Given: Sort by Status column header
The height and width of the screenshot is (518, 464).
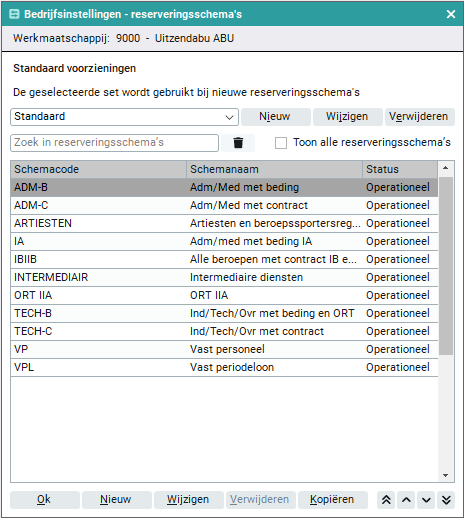Looking at the screenshot, I should pos(400,169).
